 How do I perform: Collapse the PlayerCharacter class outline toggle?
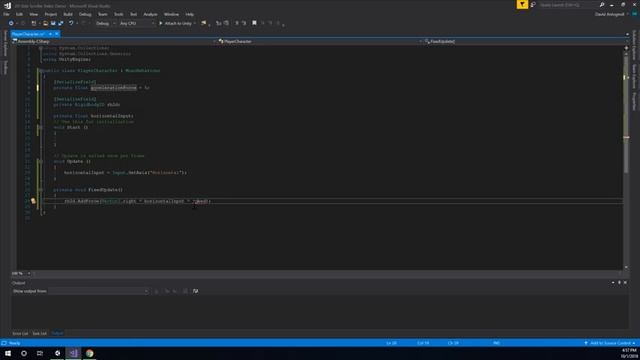tap(40, 71)
